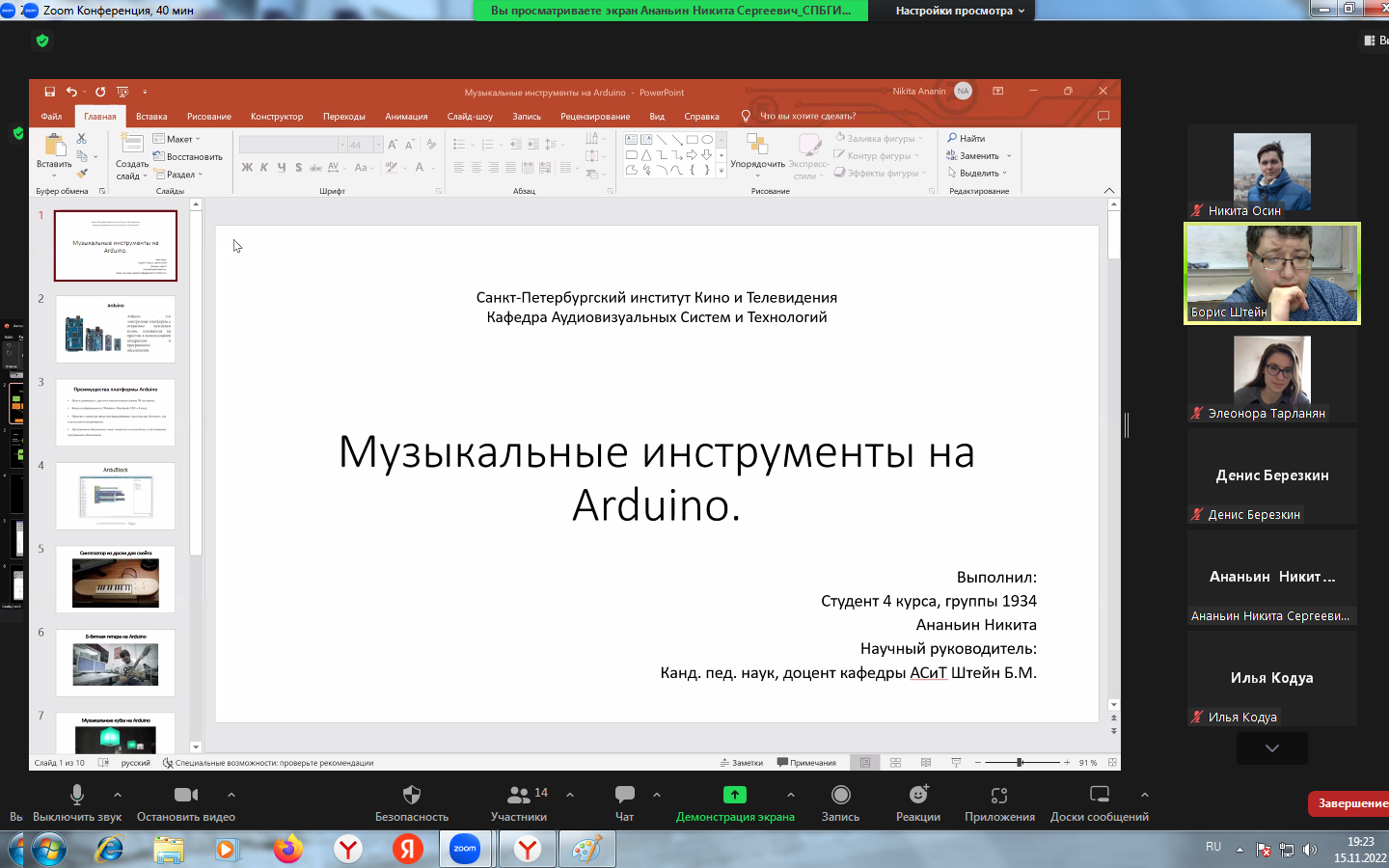Select the right arrow shape in the gallery
This screenshot has height=868, width=1389.
692,154
